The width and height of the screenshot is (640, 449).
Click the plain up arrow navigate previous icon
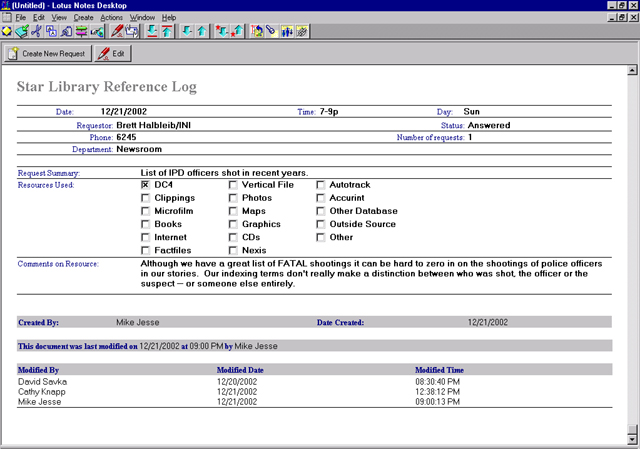click(x=202, y=31)
